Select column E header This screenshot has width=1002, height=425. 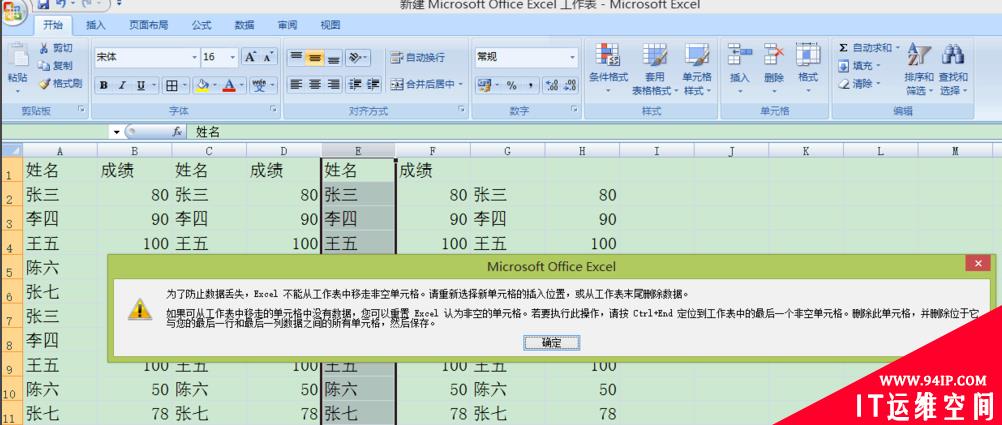(x=358, y=151)
